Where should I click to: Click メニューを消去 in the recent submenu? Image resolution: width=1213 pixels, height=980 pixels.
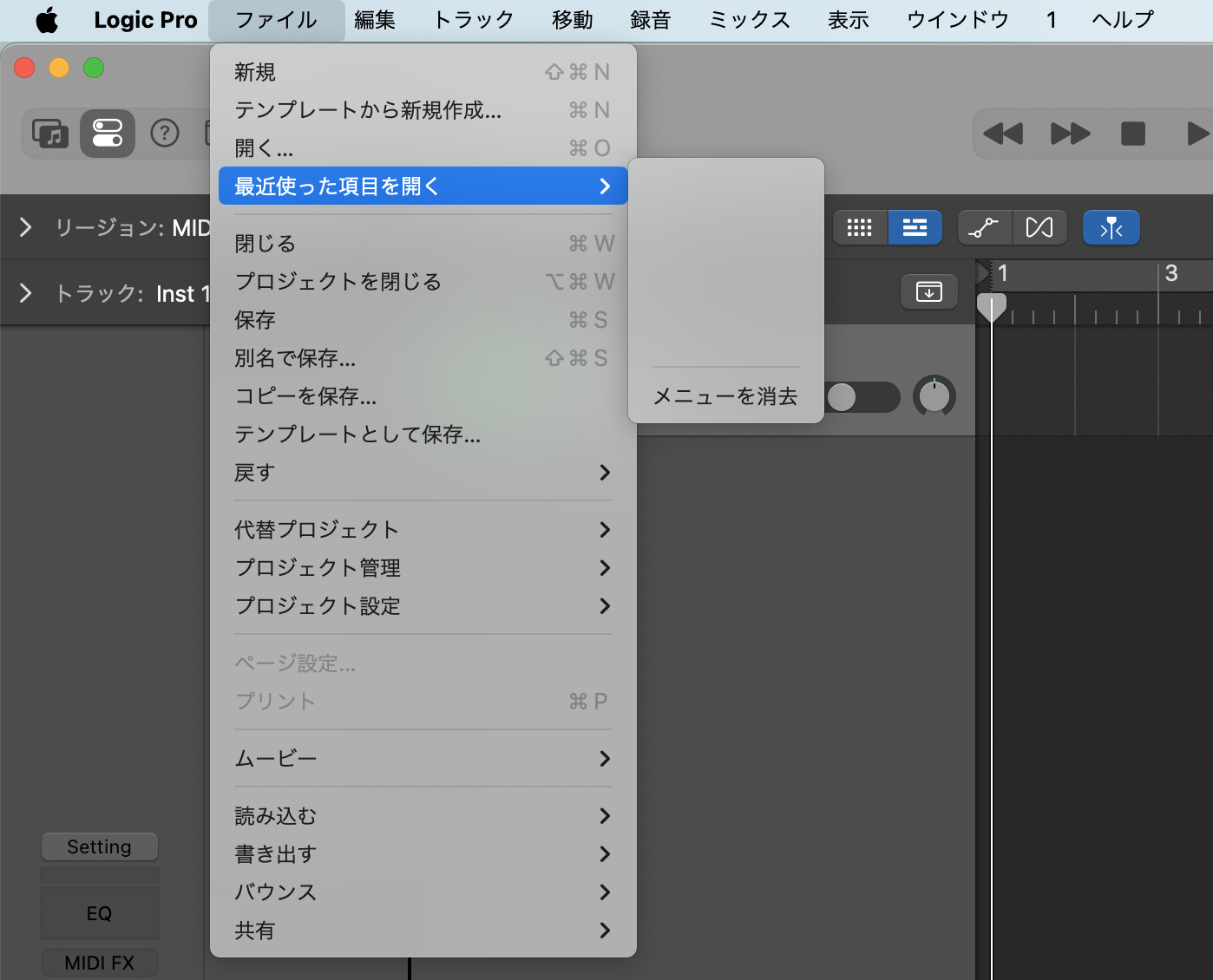(725, 396)
